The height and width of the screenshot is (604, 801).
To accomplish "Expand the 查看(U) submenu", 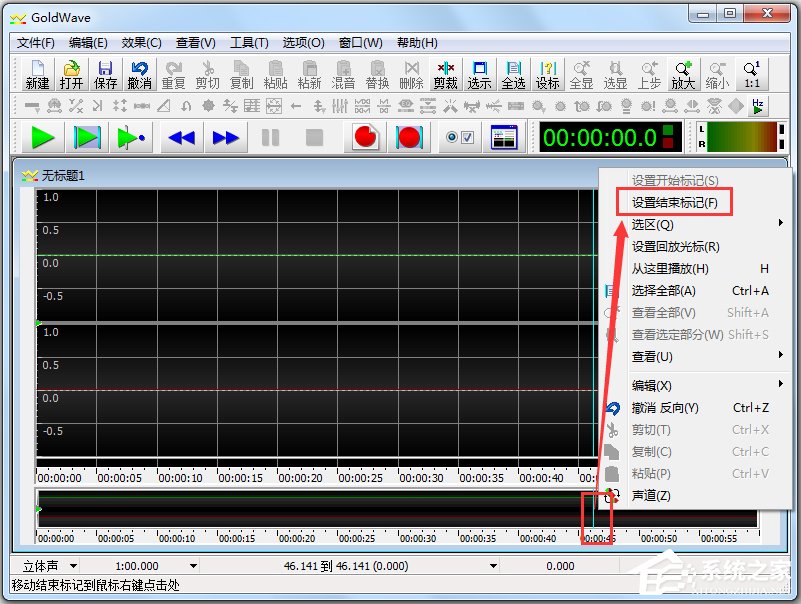I will (x=697, y=357).
